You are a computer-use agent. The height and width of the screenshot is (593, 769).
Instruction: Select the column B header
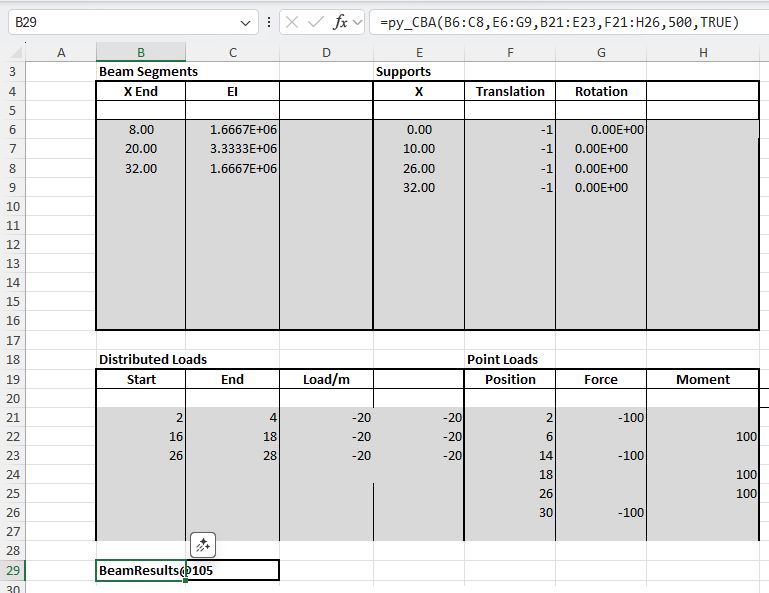tap(140, 52)
